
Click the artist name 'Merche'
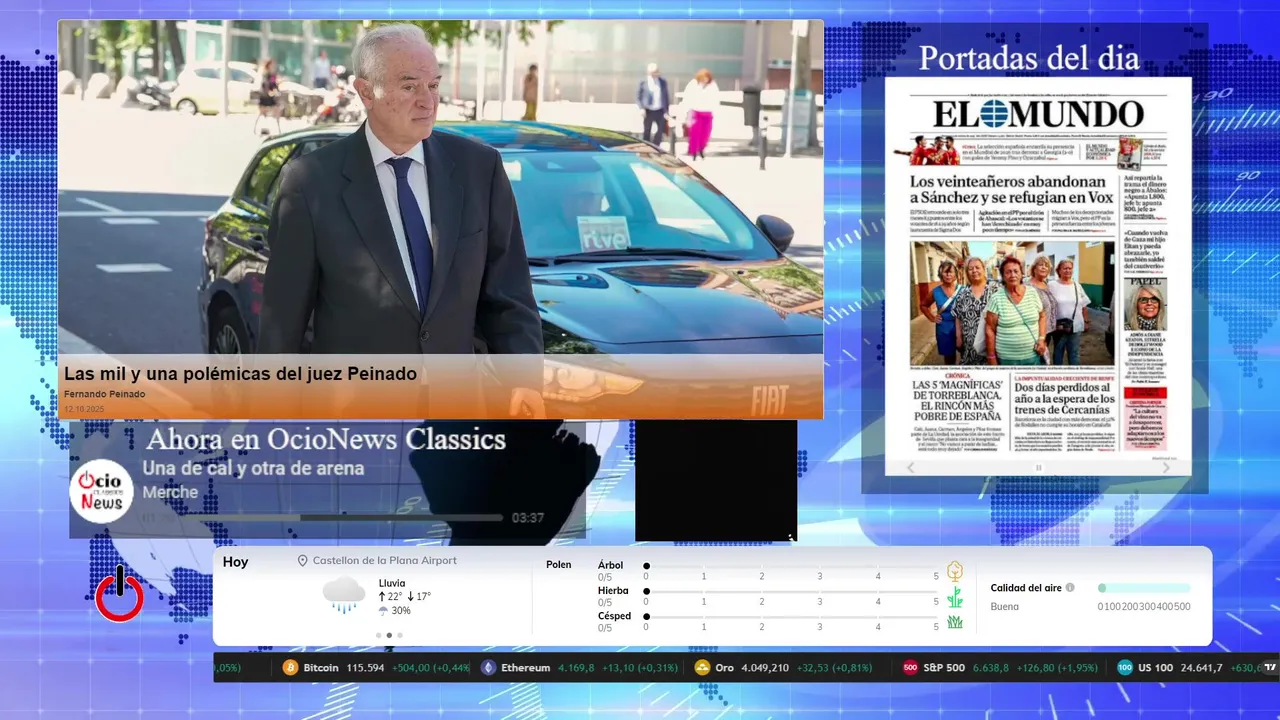click(170, 492)
